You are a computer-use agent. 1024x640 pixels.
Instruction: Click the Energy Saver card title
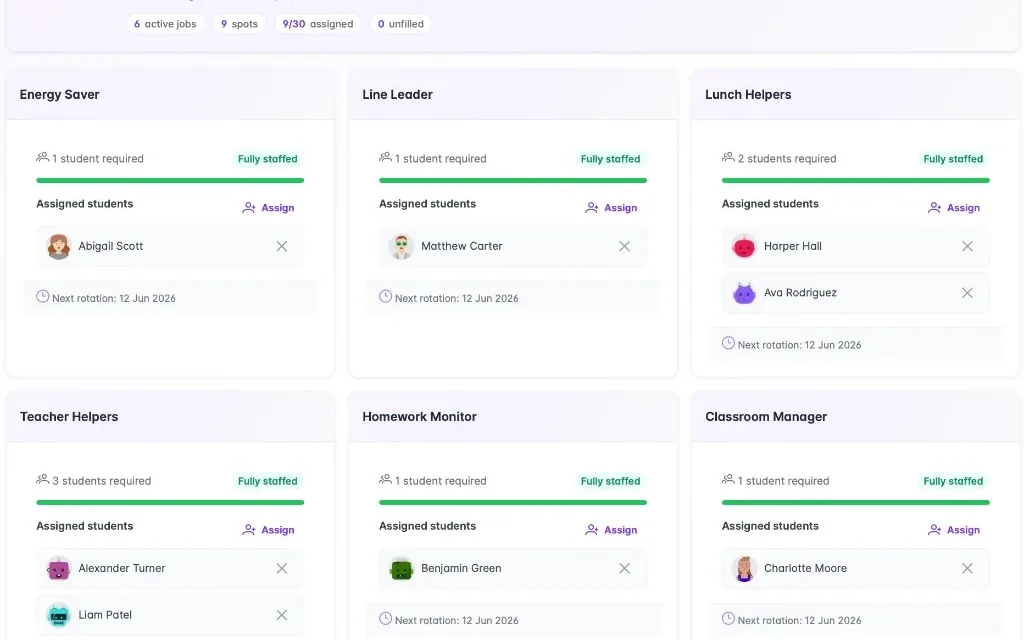tap(59, 95)
